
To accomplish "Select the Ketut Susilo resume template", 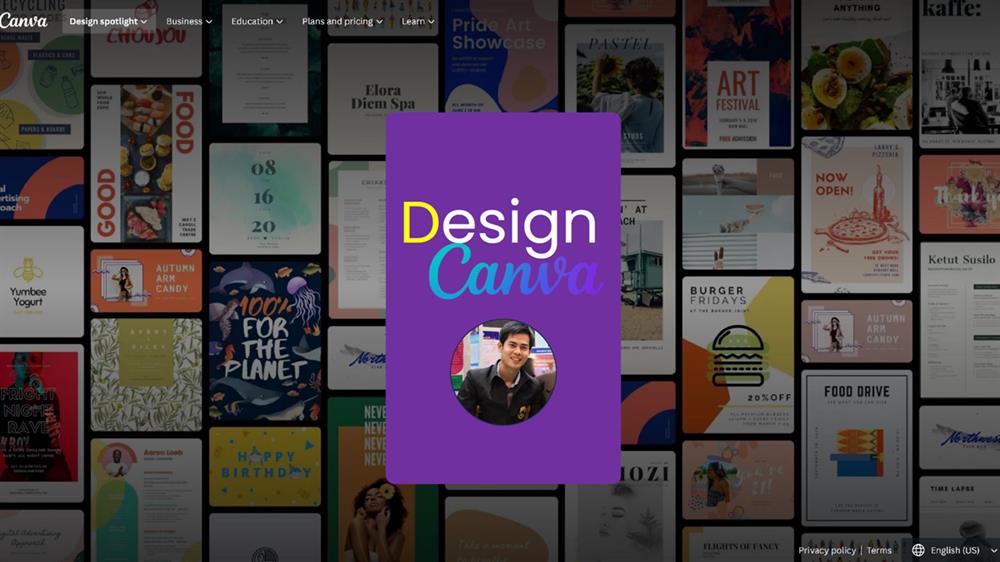I will coord(960,320).
